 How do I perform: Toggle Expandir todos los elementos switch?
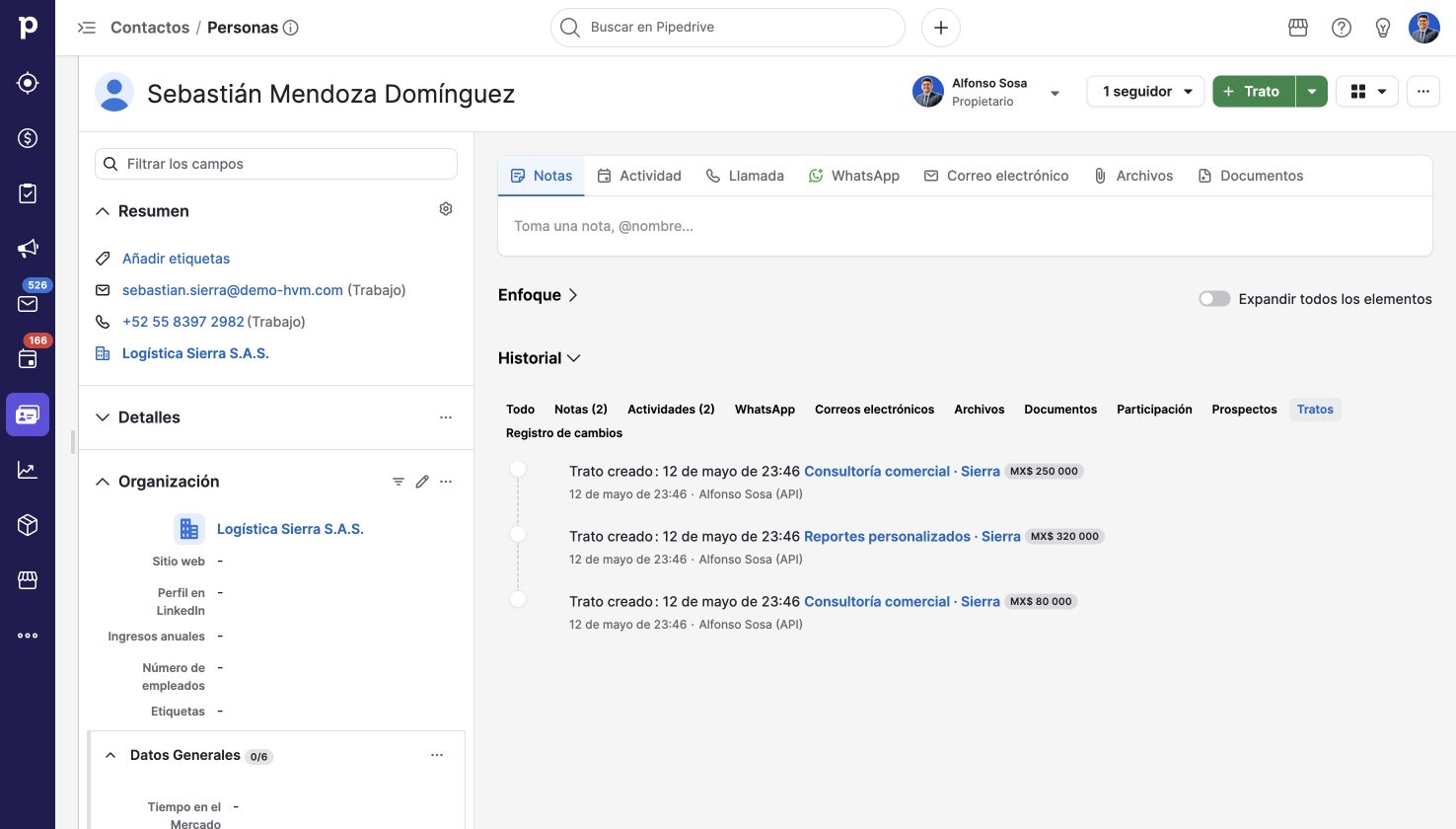click(x=1214, y=299)
